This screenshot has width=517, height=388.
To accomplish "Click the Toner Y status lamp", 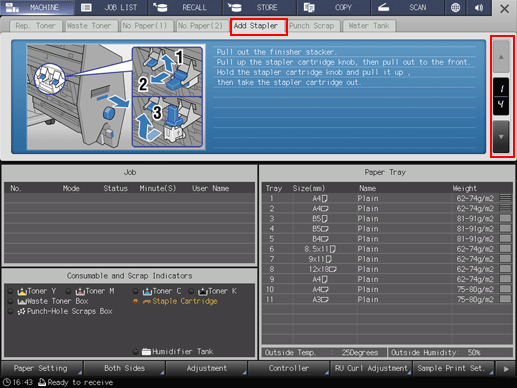I will [10, 291].
